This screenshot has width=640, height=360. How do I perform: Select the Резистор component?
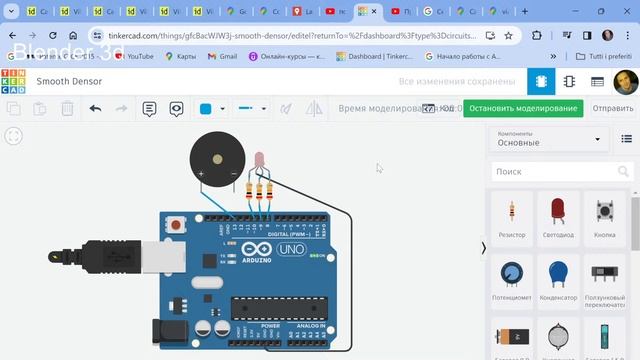[512, 218]
